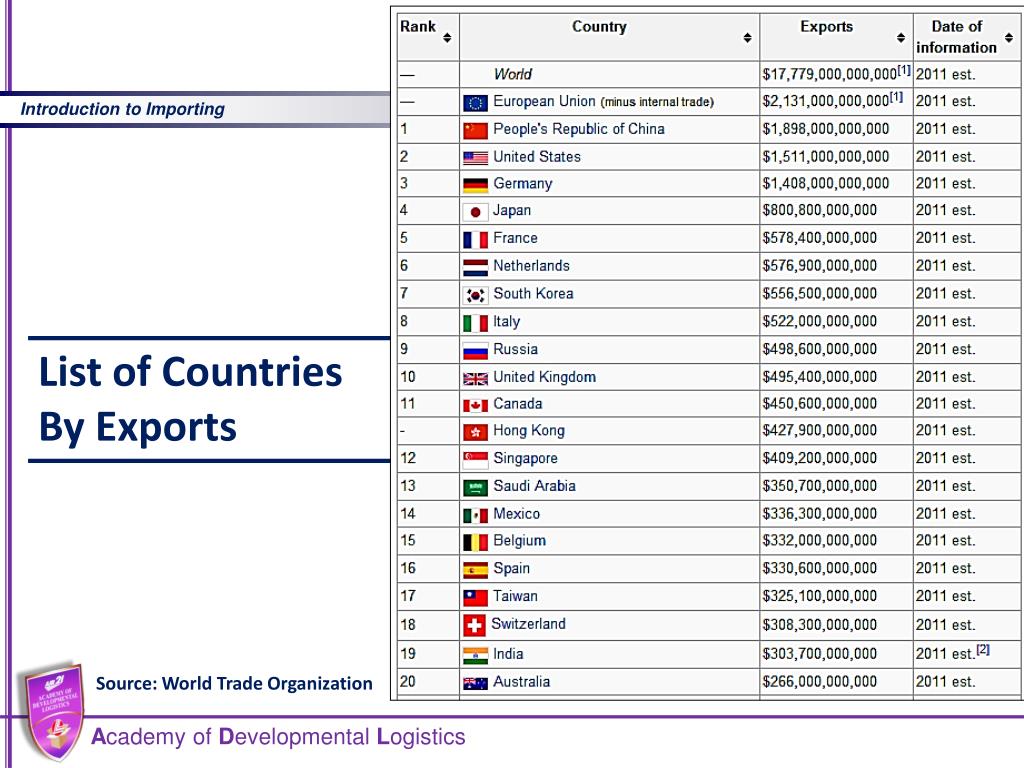The image size is (1024, 768).
Task: Select China exports $1,898,000,000,000 value
Action: (825, 129)
